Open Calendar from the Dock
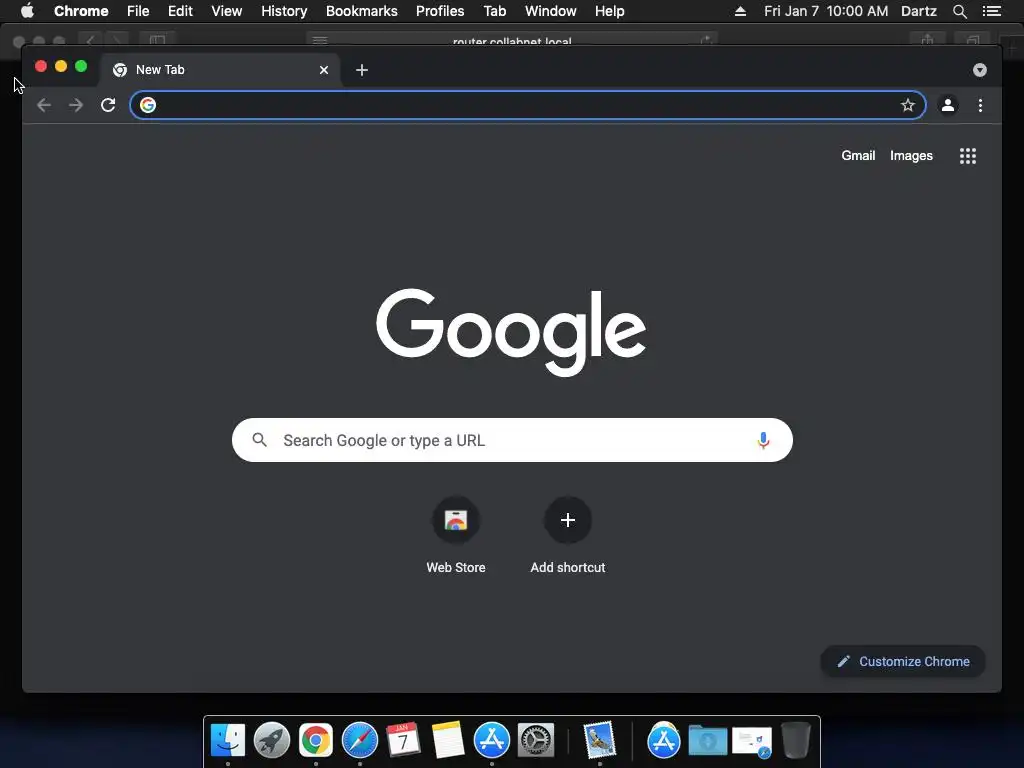This screenshot has width=1024, height=768. pos(403,740)
